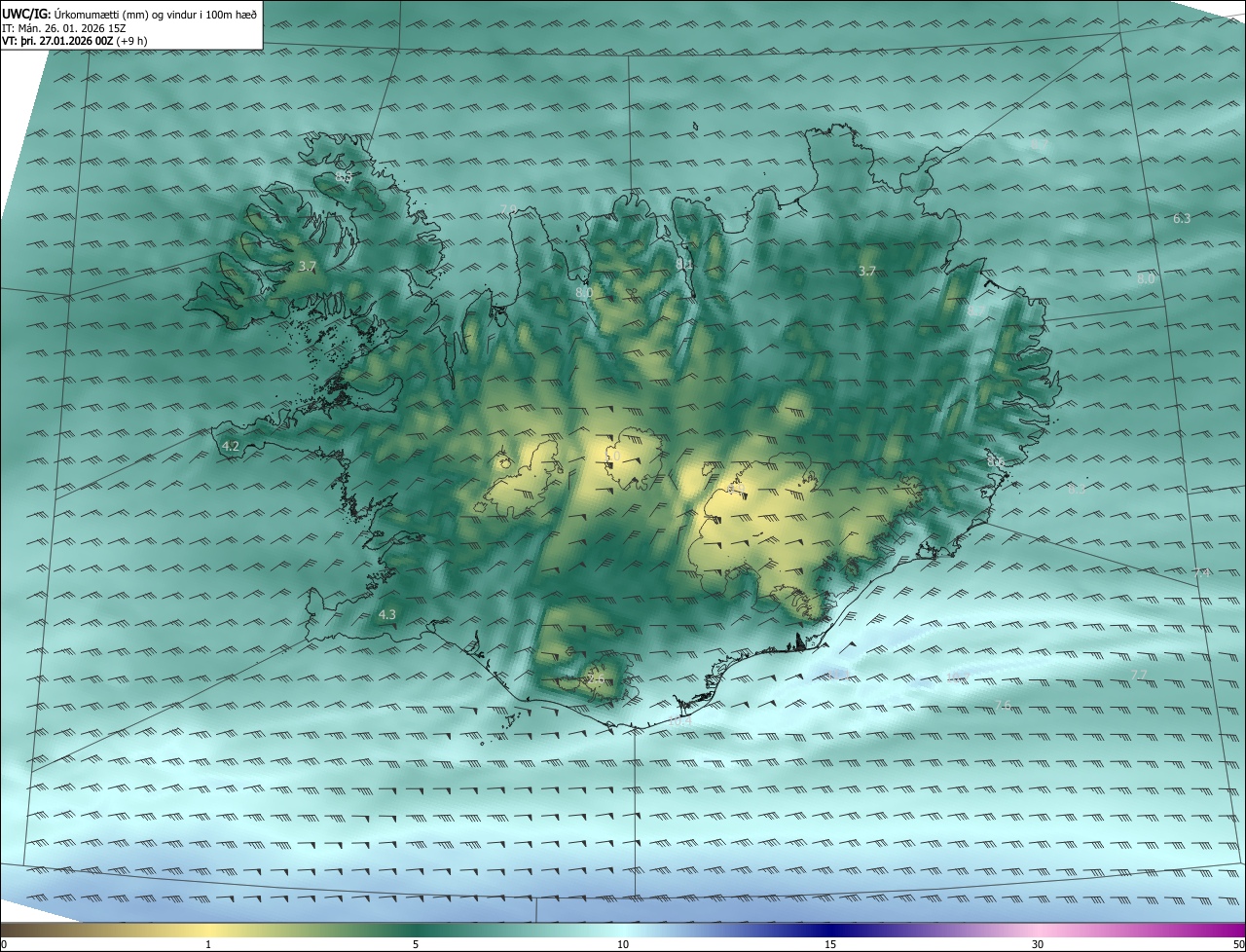Click the "1.0" value on the central glacier
1246x952 pixels.
(x=611, y=456)
